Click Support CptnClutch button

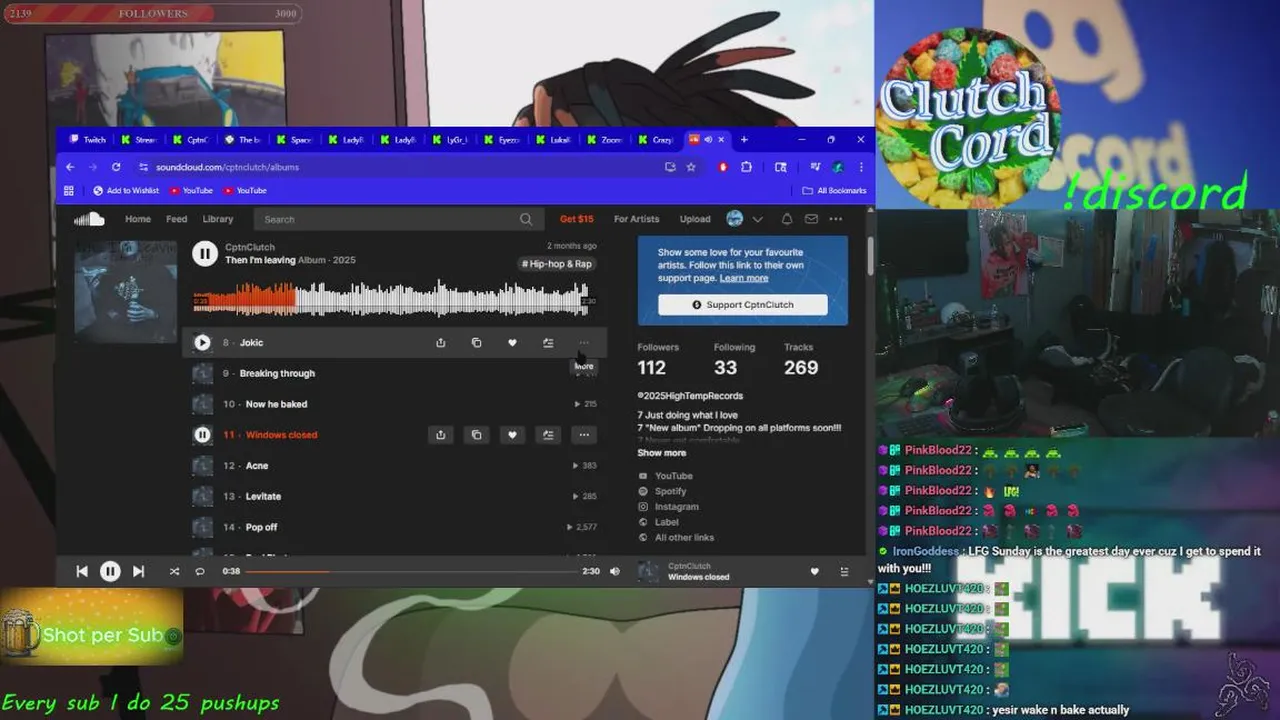click(x=743, y=305)
